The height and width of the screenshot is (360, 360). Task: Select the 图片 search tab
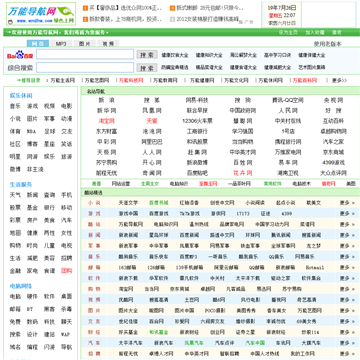point(84,44)
